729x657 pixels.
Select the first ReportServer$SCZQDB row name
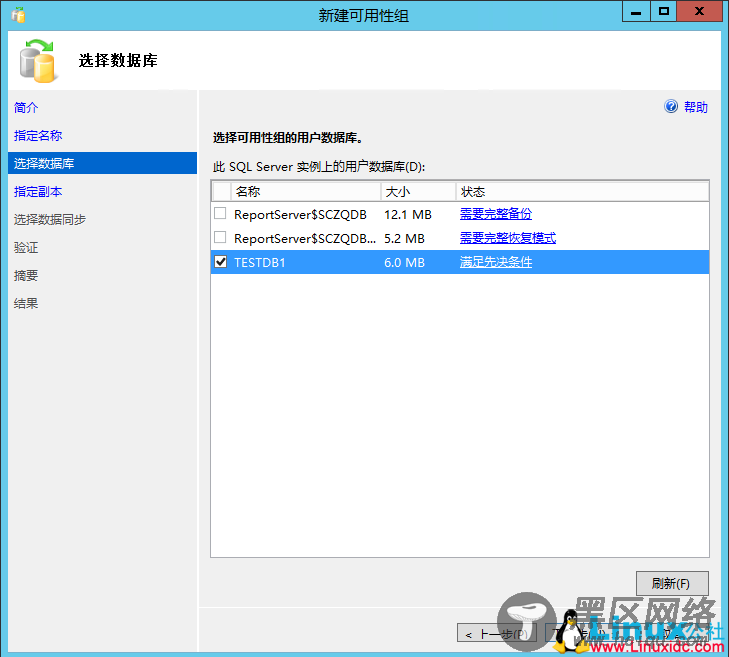click(300, 214)
